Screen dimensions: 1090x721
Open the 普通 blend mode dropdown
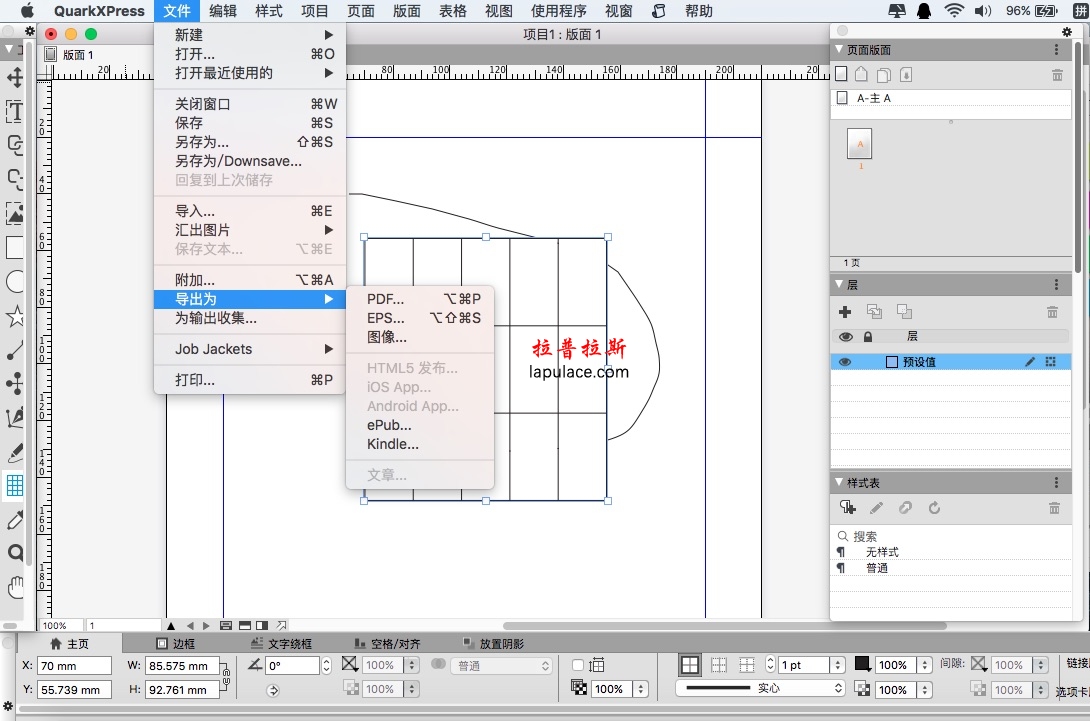(502, 666)
